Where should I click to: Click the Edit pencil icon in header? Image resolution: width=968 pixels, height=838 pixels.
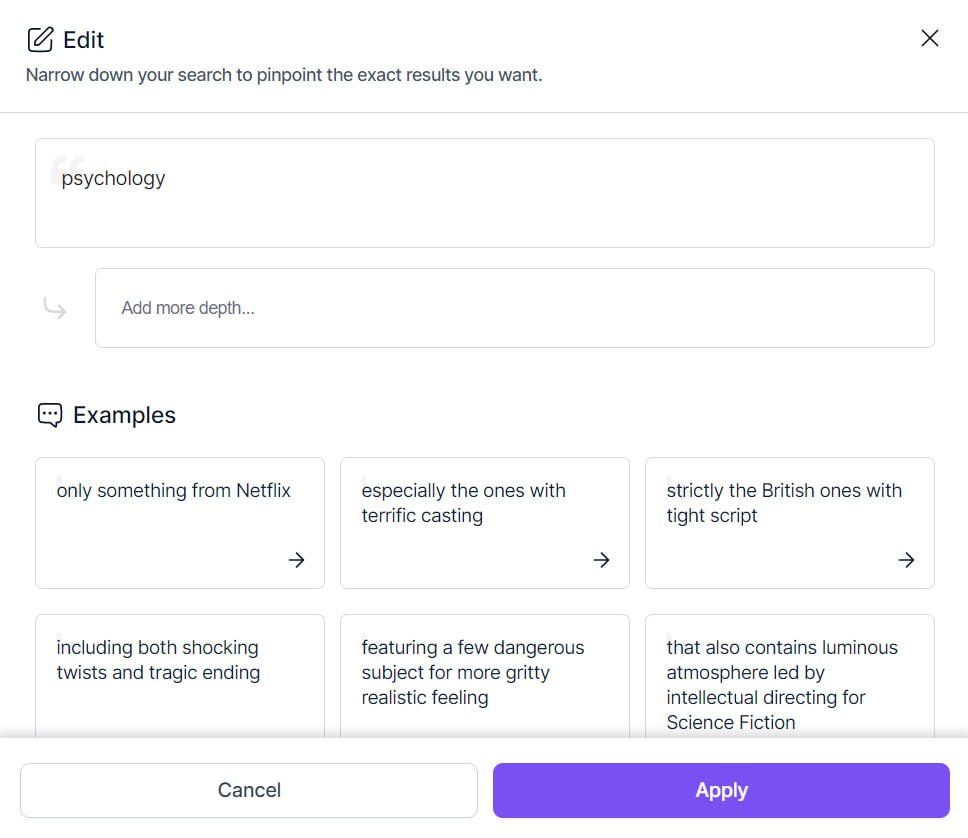[x=40, y=40]
